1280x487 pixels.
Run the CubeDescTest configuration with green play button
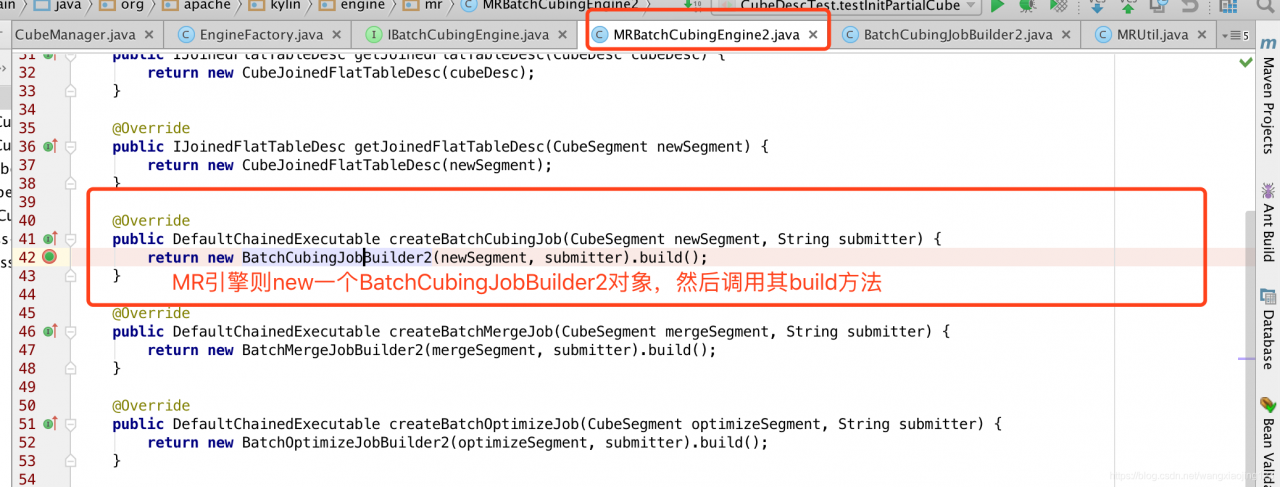(x=997, y=5)
